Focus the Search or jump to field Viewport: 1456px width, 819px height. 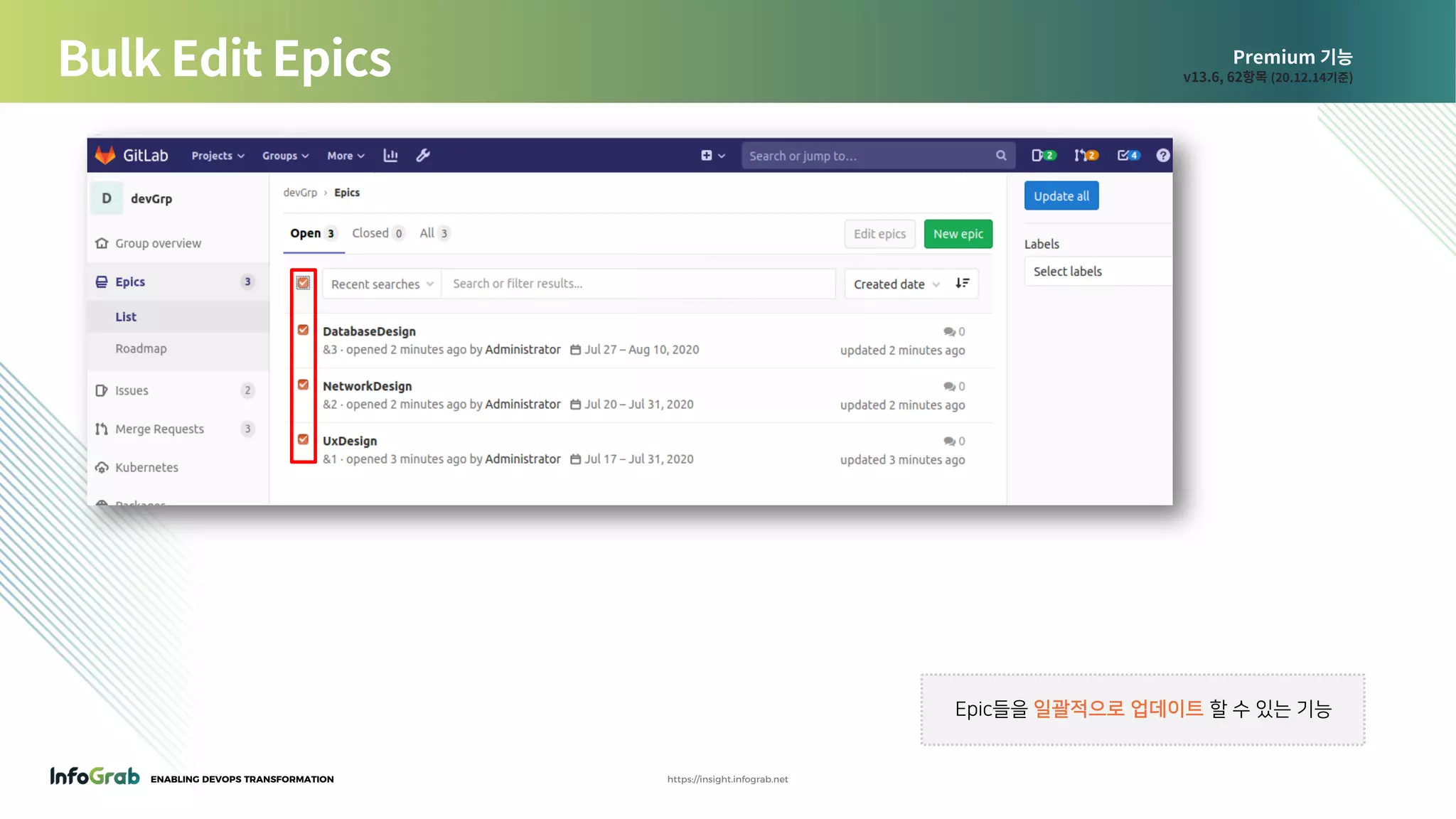tap(878, 156)
